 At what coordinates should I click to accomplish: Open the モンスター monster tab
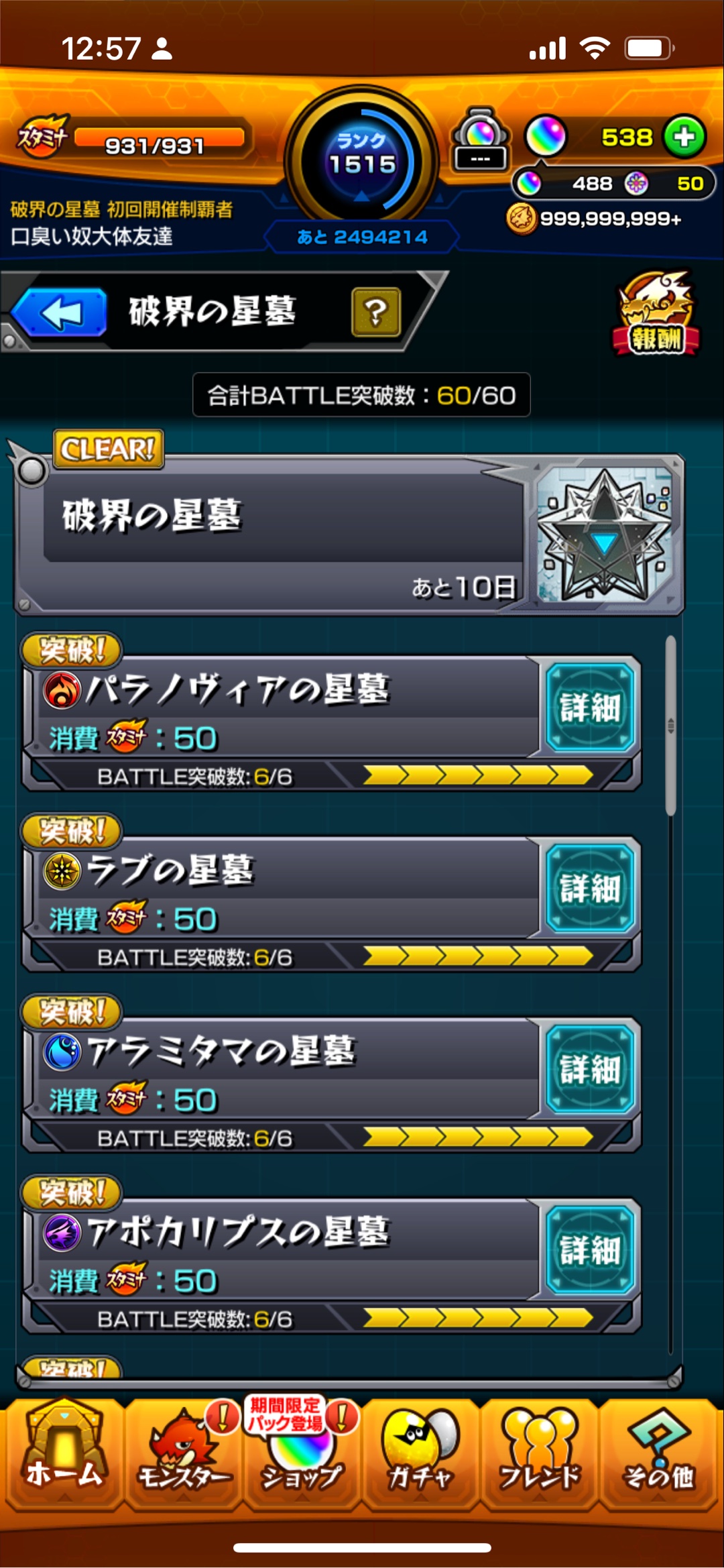(x=184, y=1453)
